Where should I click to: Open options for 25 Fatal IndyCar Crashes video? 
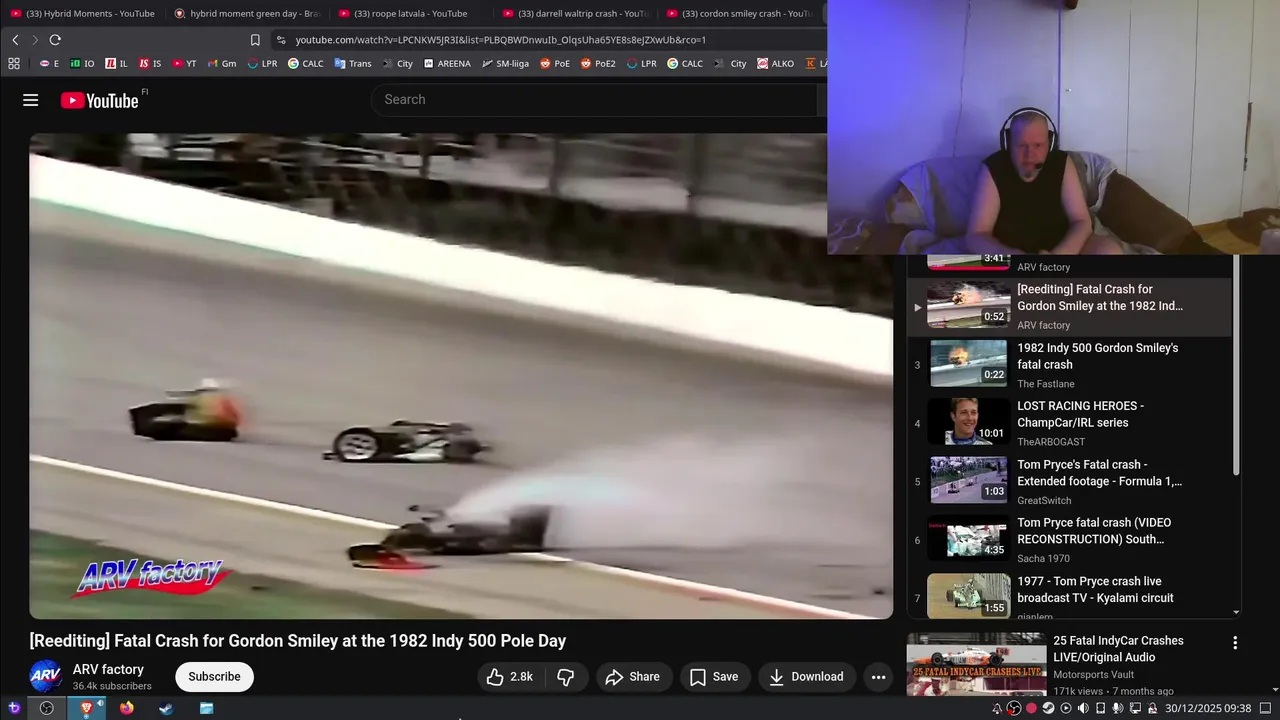[x=1235, y=643]
